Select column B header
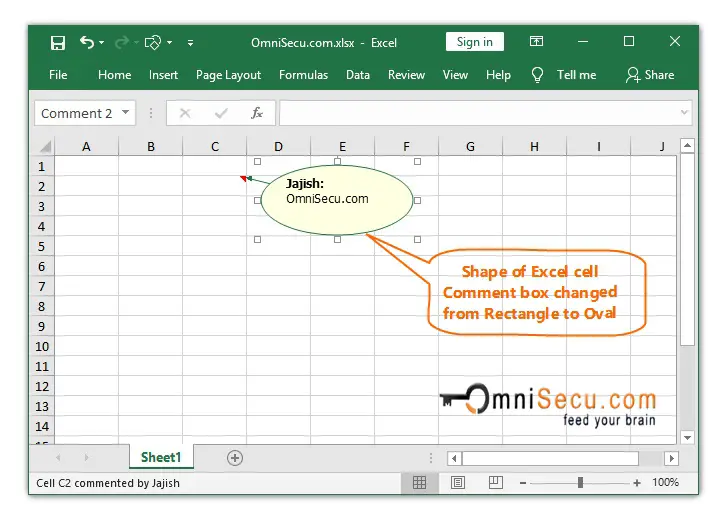This screenshot has height=525, width=722. coord(151,147)
